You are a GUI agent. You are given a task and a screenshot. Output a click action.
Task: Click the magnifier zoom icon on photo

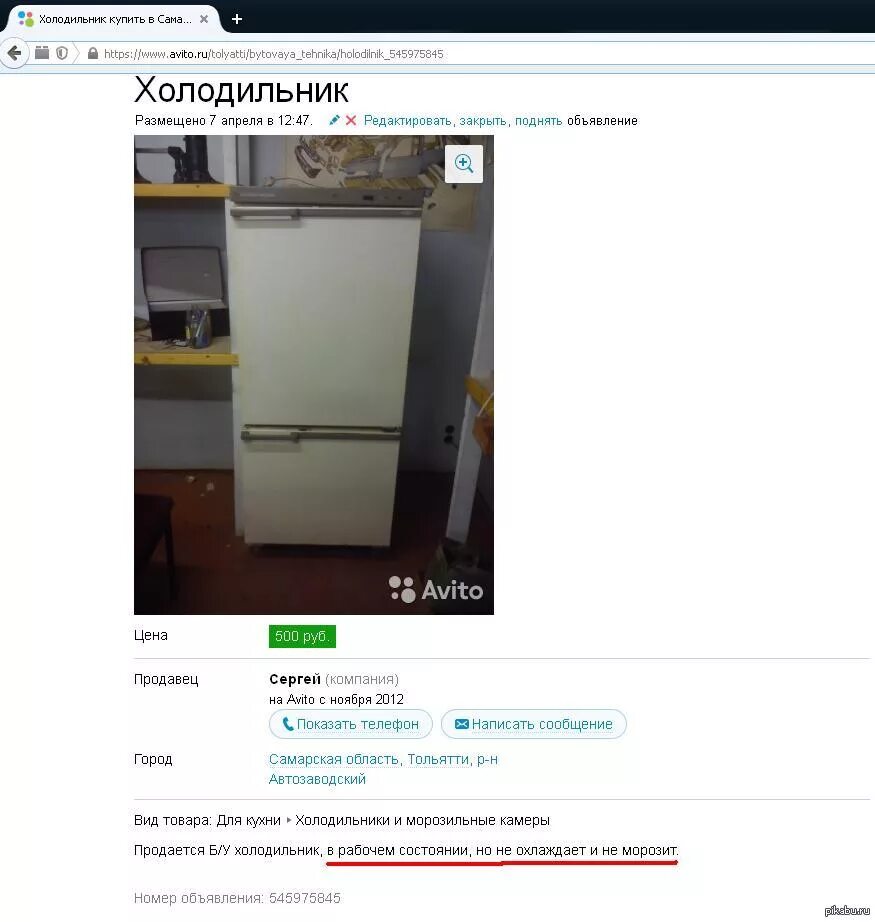pos(464,163)
